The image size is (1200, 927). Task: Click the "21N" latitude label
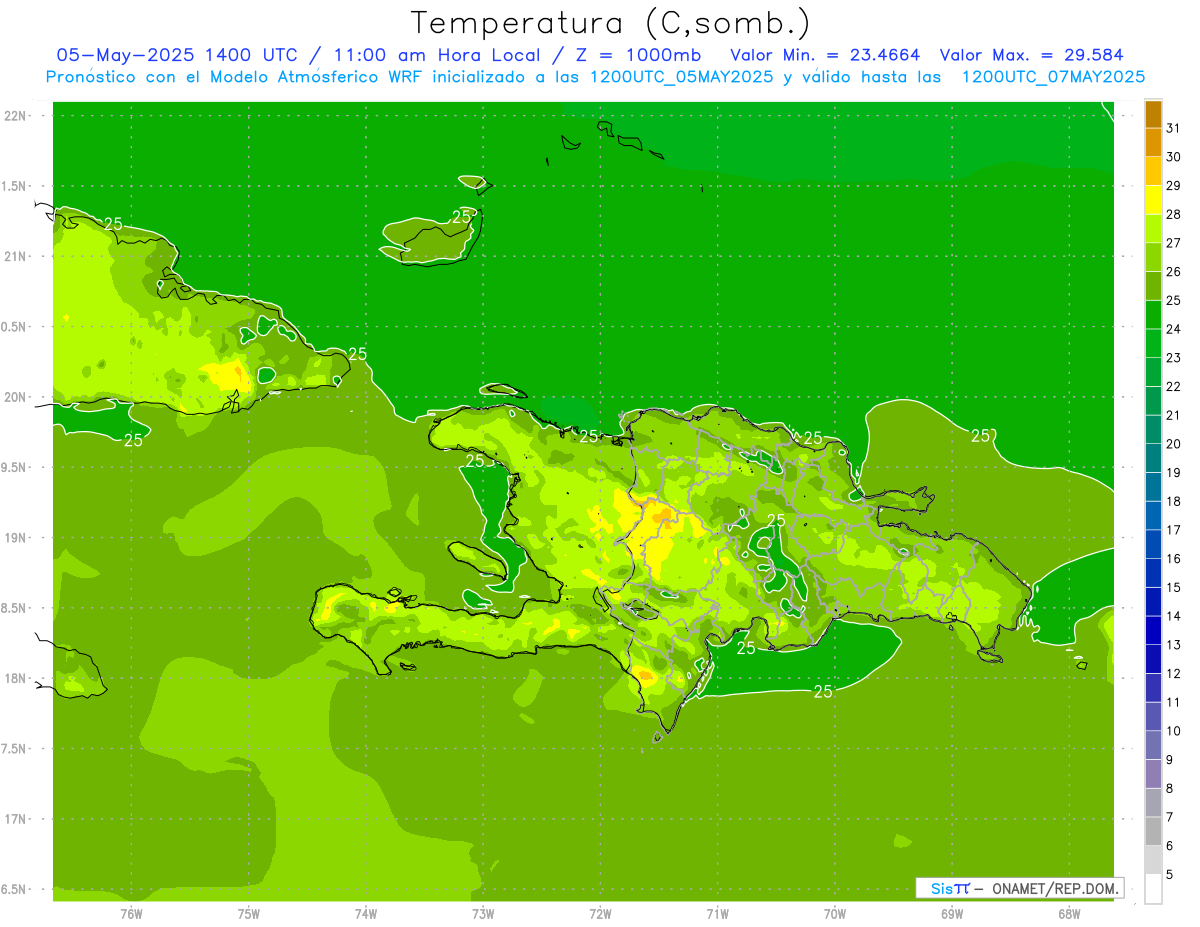(17, 257)
